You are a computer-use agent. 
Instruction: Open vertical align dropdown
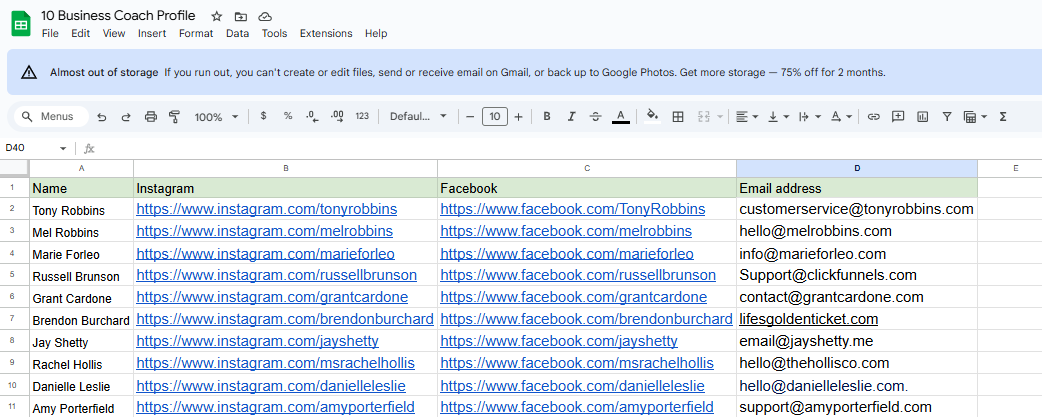pyautogui.click(x=778, y=117)
